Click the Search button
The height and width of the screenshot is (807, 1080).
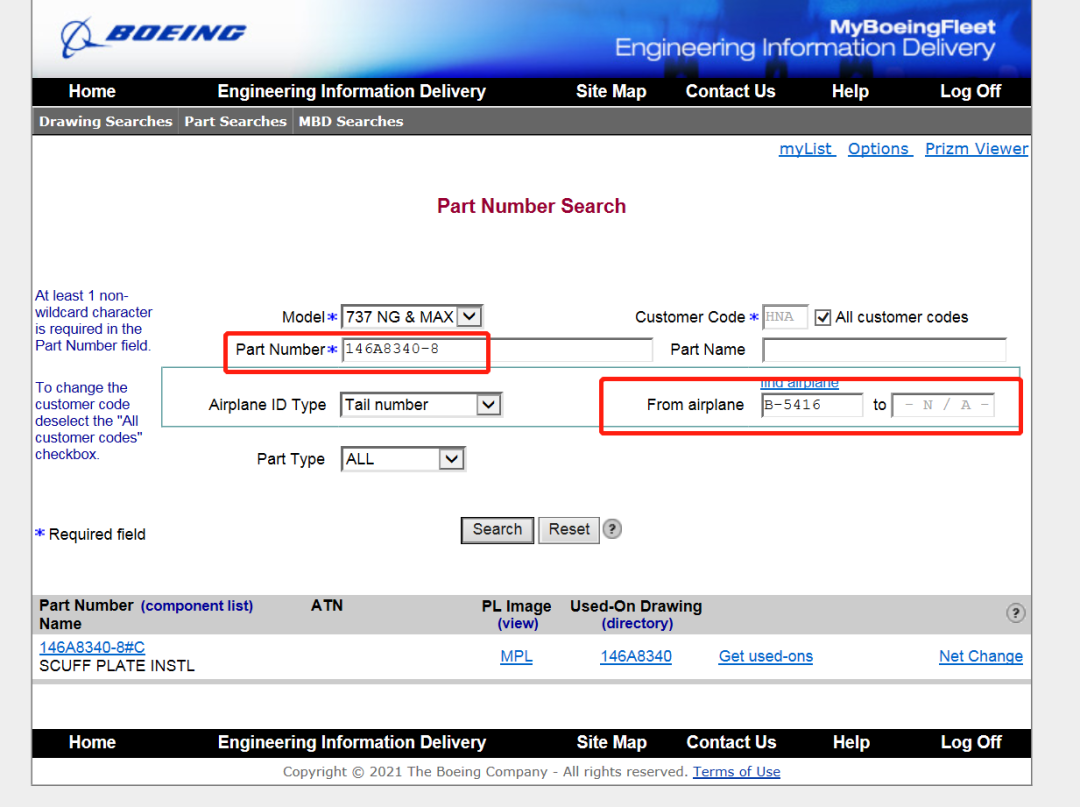(x=497, y=530)
